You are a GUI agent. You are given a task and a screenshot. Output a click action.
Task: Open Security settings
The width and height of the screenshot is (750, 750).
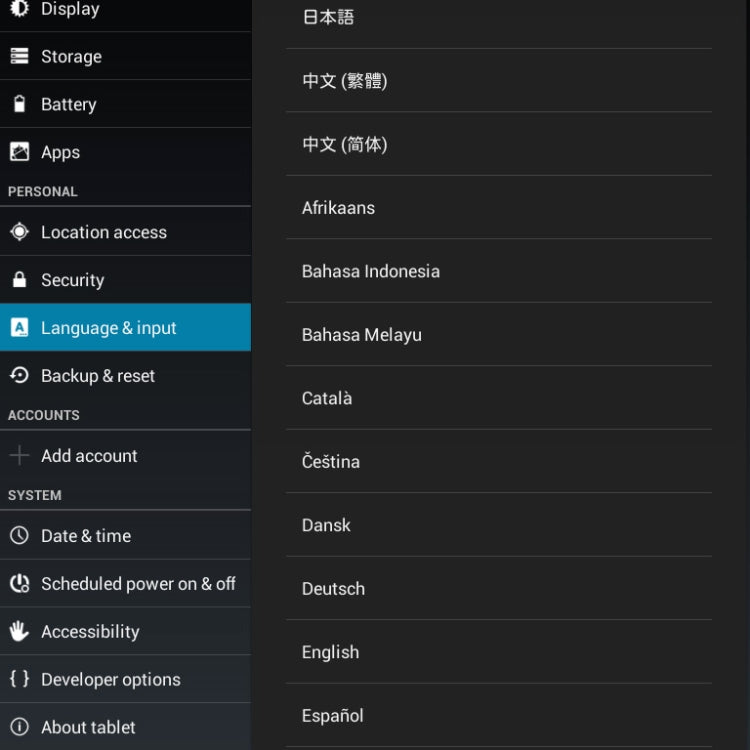coord(125,280)
